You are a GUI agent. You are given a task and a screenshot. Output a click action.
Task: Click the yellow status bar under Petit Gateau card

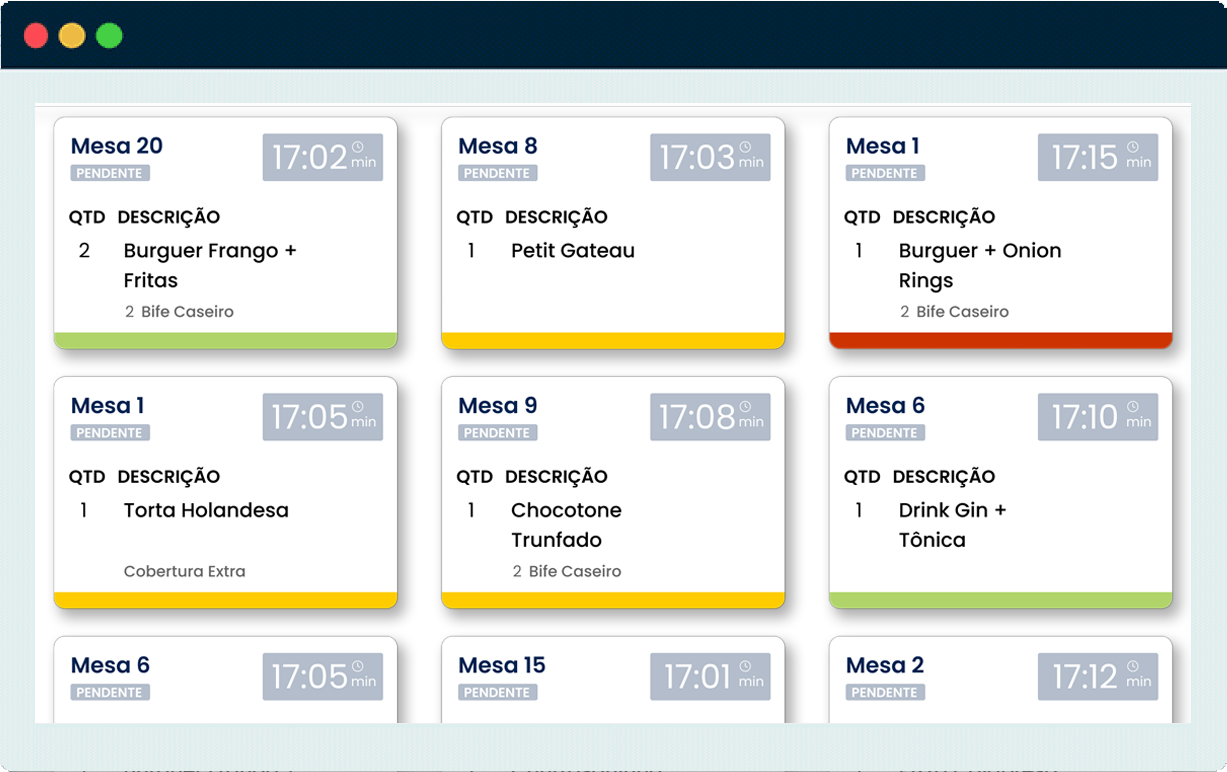(613, 340)
